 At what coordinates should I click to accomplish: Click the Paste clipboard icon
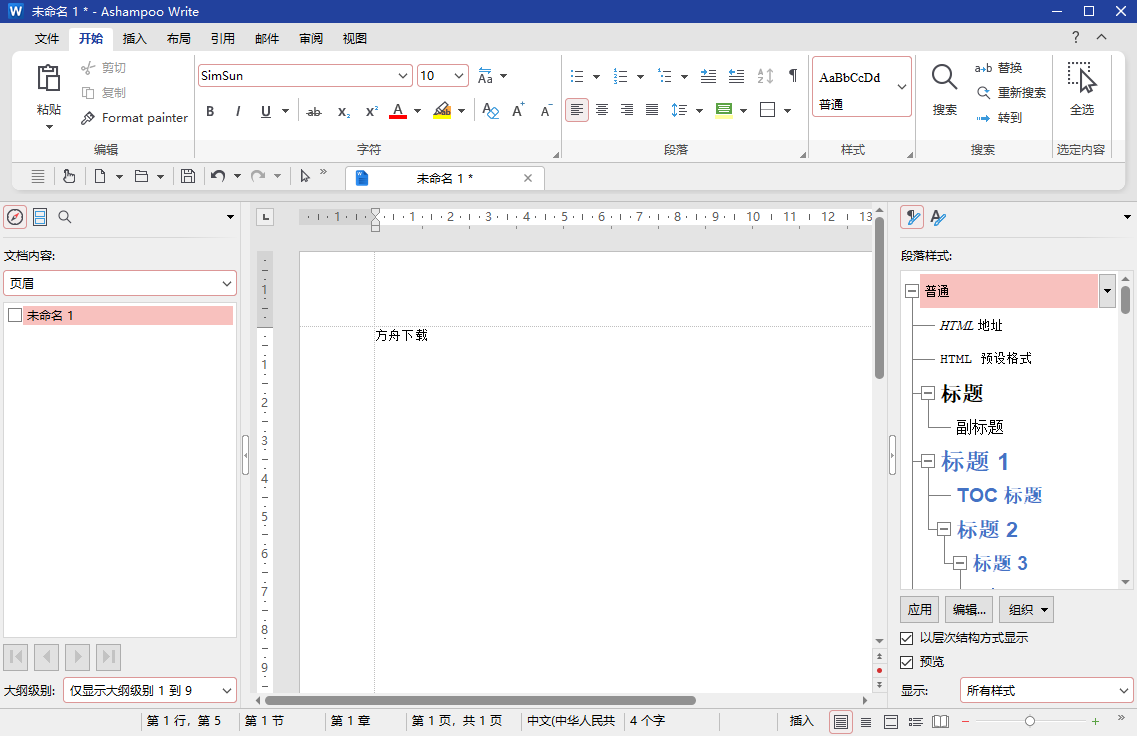[49, 78]
